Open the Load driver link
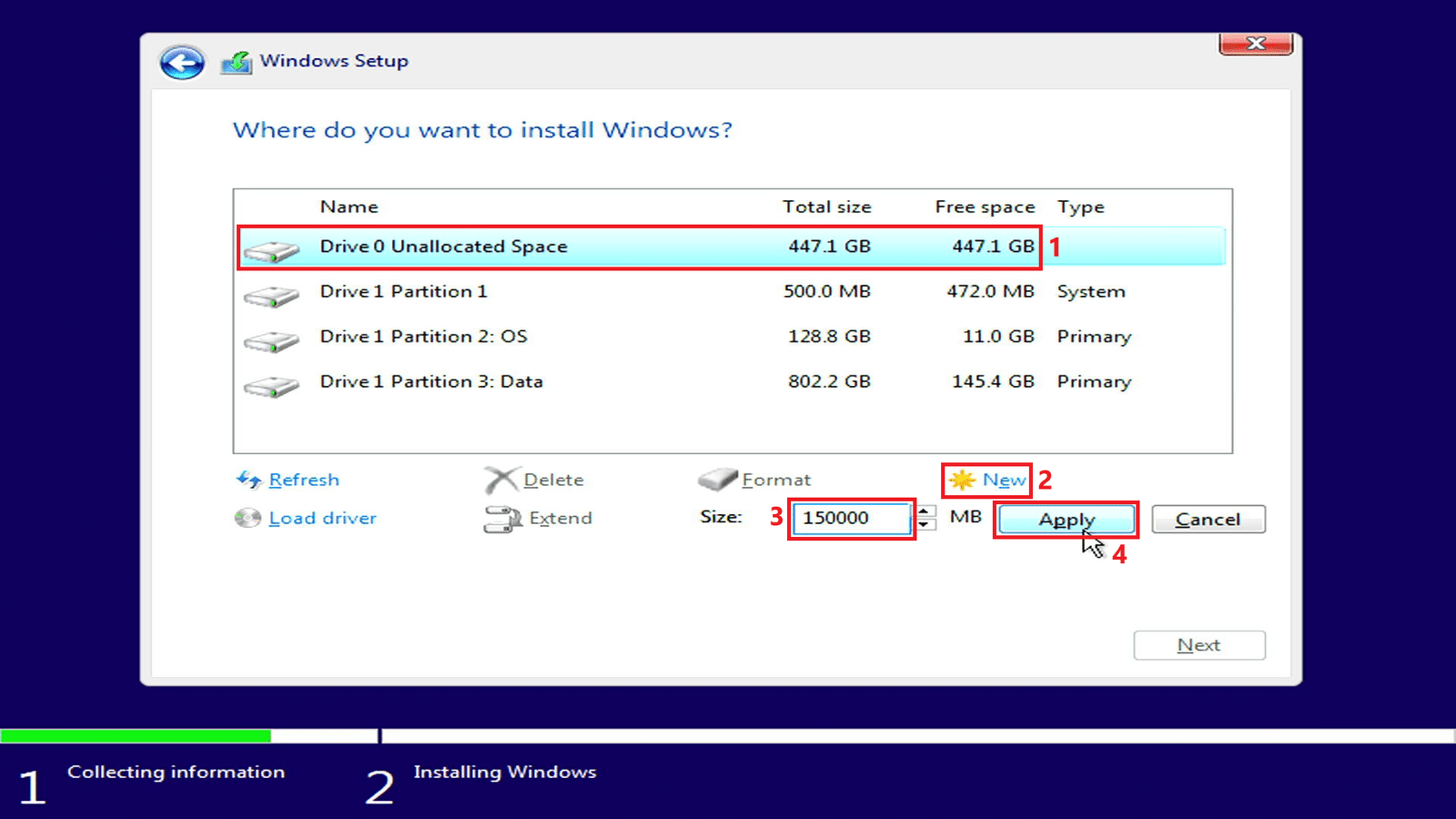The width and height of the screenshot is (1456, 819). click(322, 518)
